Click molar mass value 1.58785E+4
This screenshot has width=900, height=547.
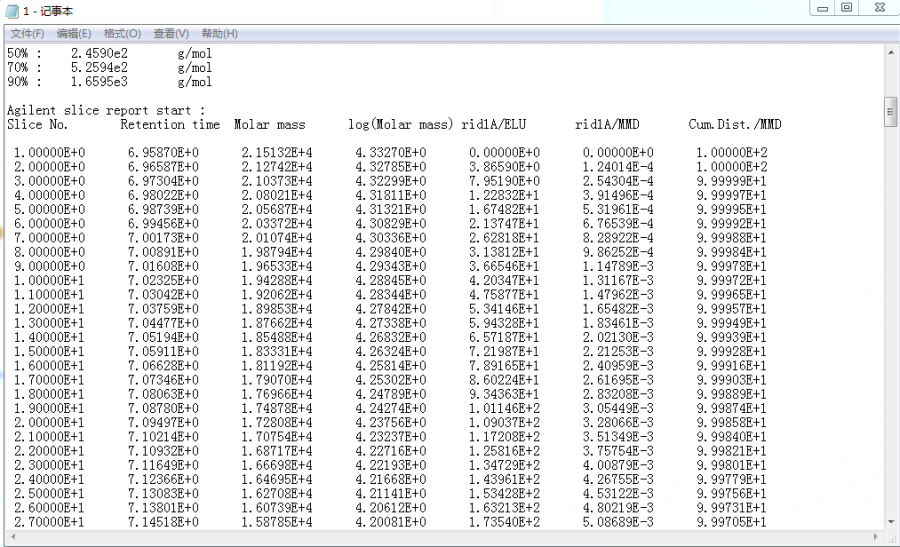pyautogui.click(x=277, y=522)
